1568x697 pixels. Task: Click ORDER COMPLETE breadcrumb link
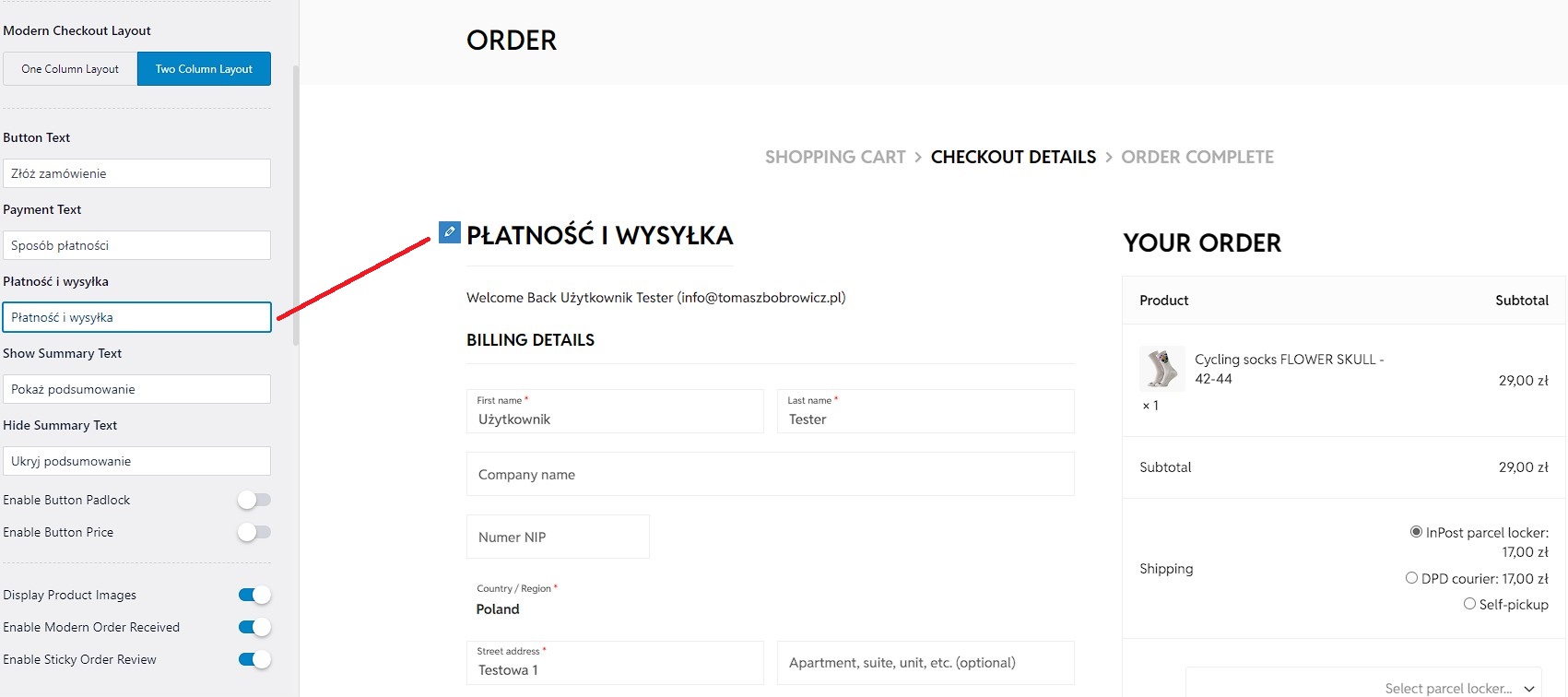[1197, 157]
